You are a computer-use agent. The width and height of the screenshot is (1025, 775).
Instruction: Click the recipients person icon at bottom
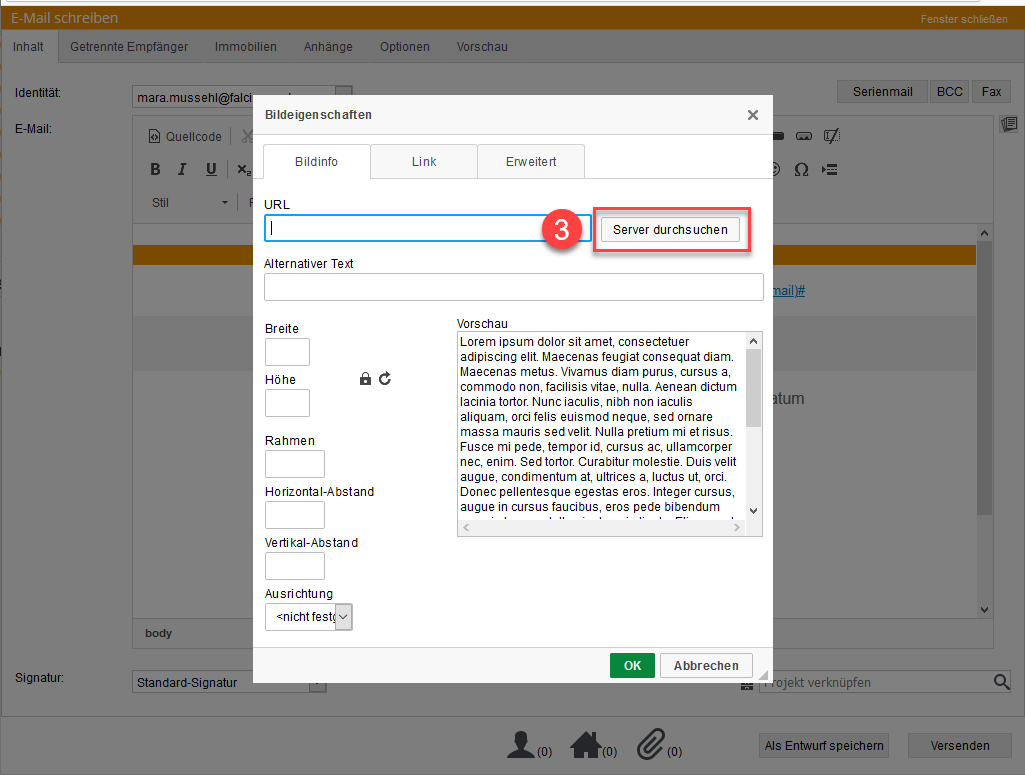520,744
